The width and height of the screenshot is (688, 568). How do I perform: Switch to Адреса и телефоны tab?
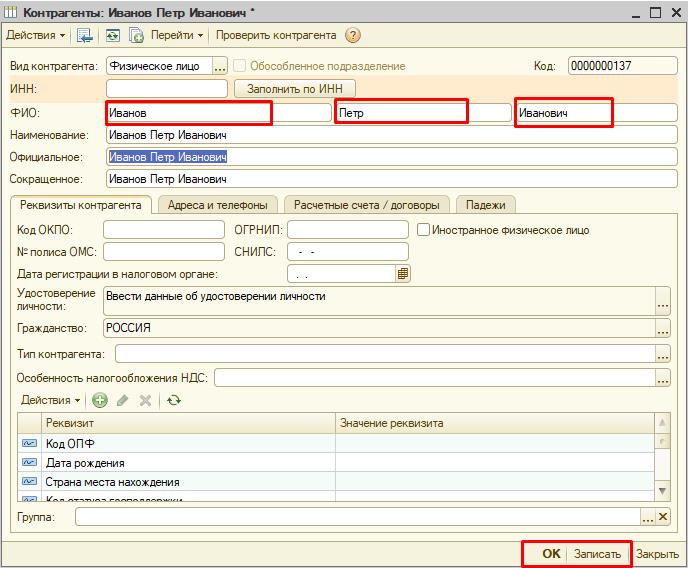coord(217,205)
